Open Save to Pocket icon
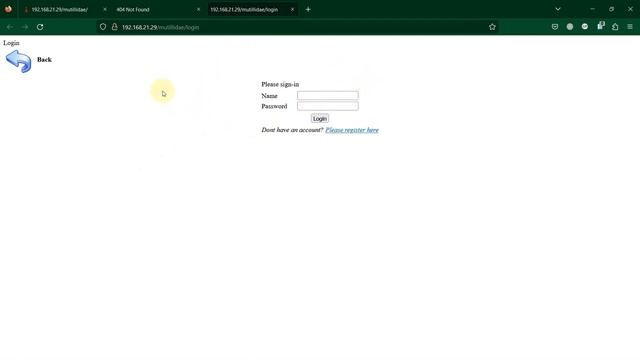 (555, 27)
